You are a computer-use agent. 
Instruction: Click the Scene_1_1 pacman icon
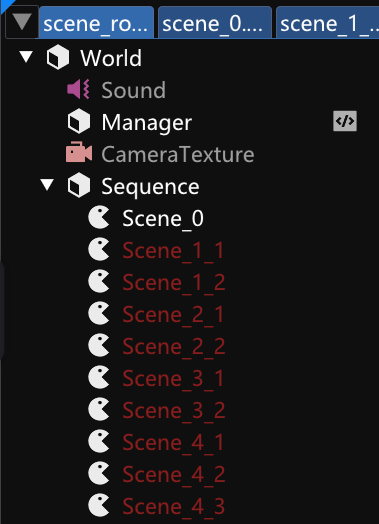99,249
